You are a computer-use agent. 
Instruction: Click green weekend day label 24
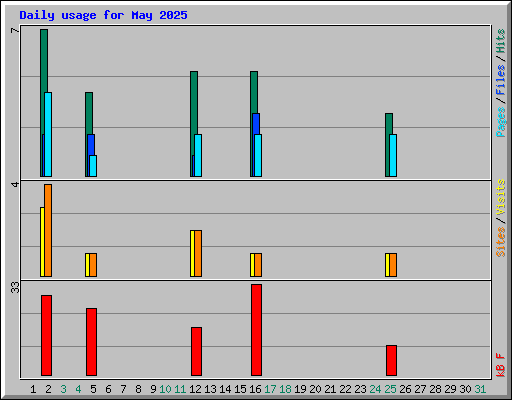375,389
